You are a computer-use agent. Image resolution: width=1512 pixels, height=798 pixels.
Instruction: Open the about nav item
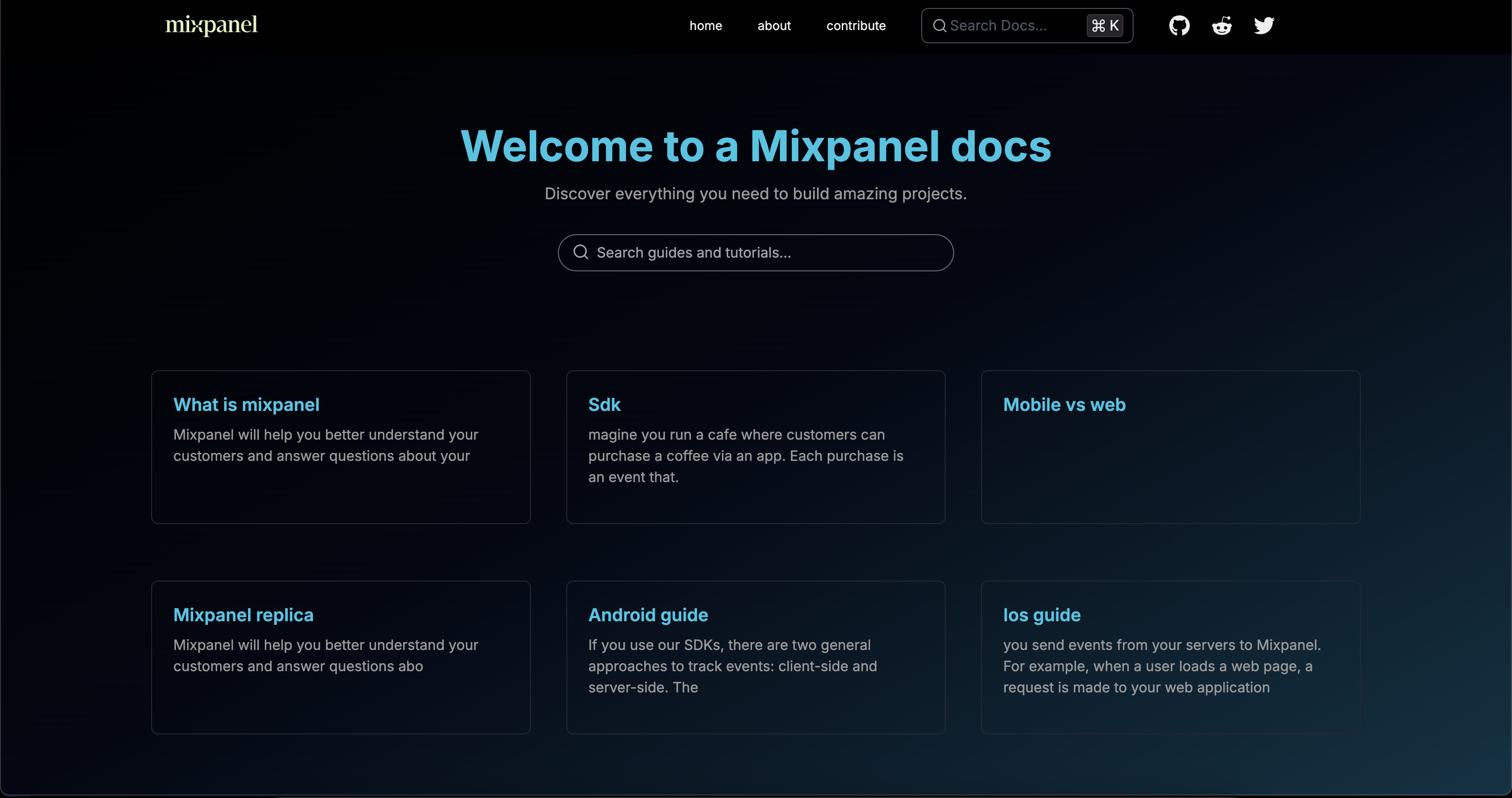[x=774, y=26]
